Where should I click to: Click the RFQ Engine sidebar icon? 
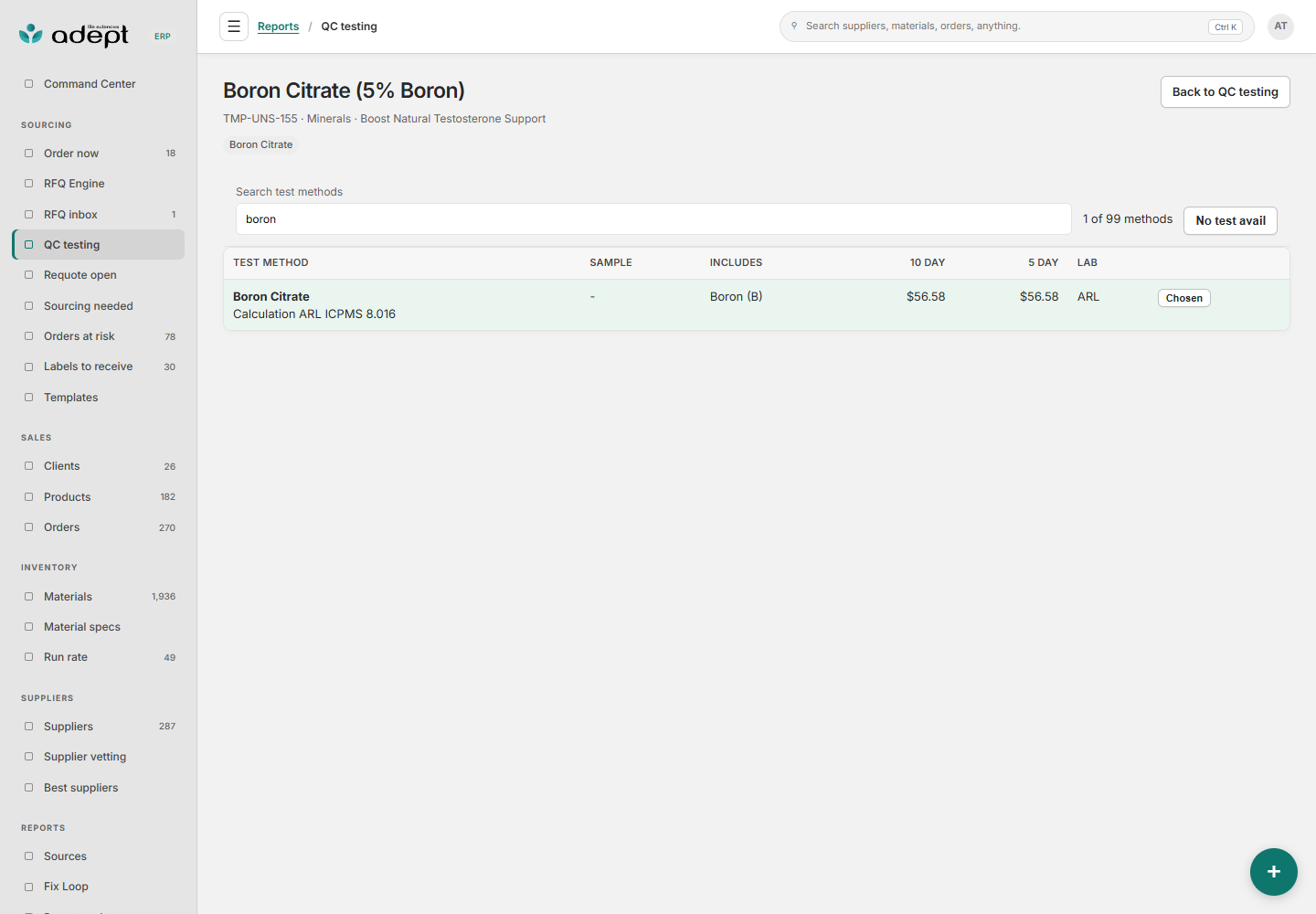pyautogui.click(x=28, y=184)
